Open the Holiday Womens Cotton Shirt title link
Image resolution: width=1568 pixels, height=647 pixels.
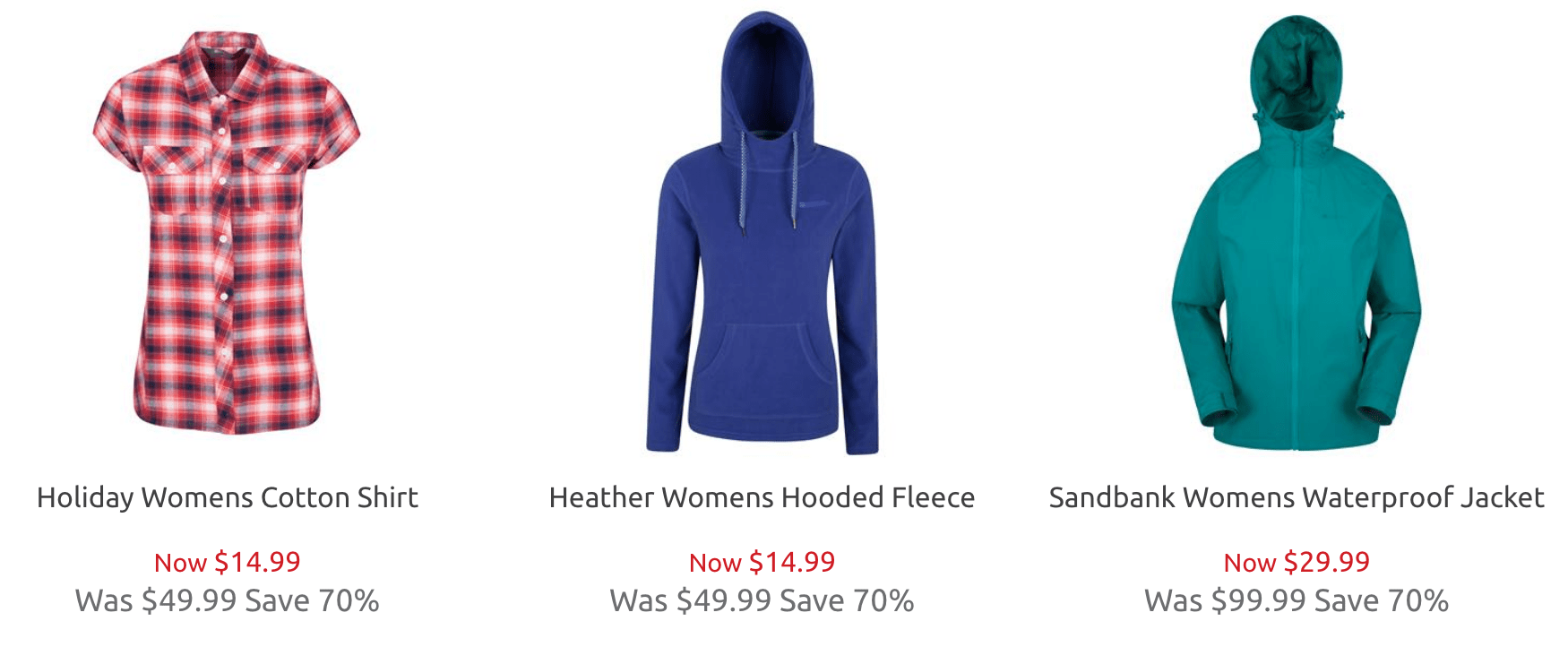point(228,497)
